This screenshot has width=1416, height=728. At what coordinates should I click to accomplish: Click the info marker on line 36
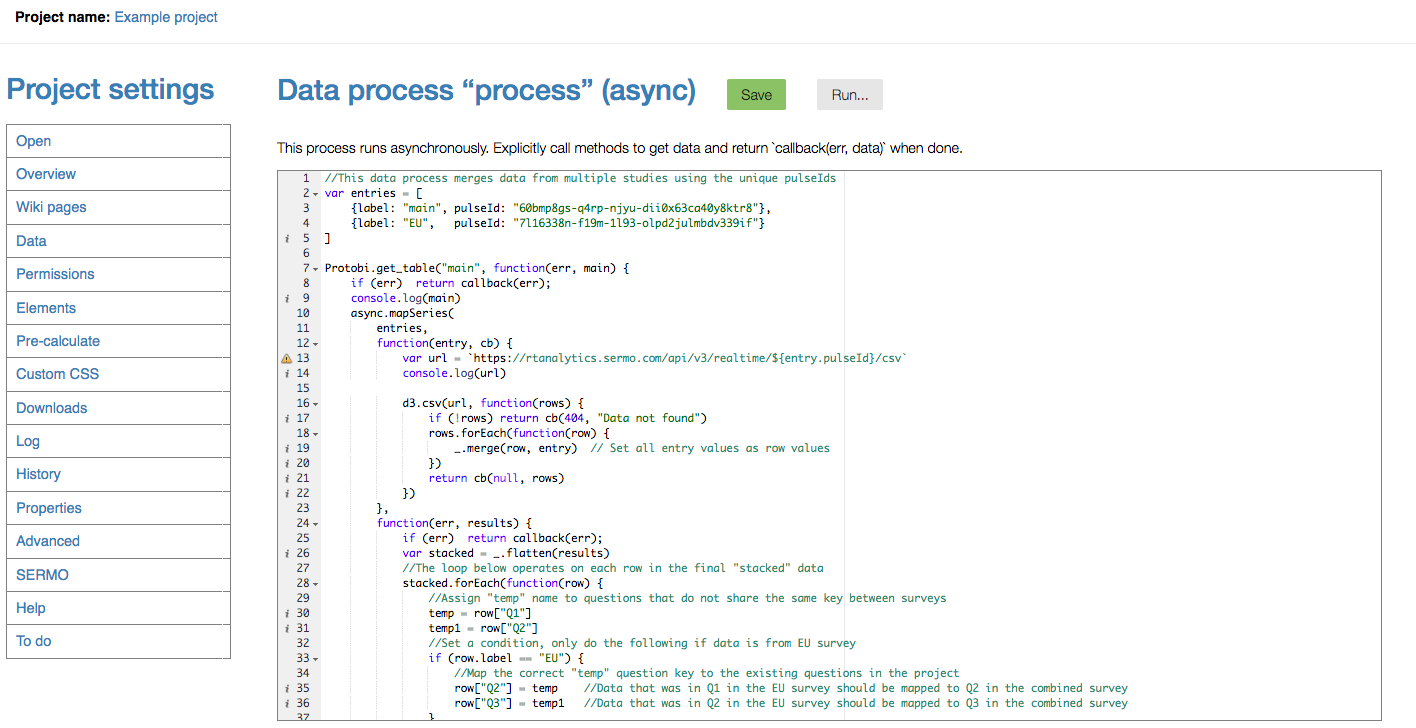click(287, 703)
